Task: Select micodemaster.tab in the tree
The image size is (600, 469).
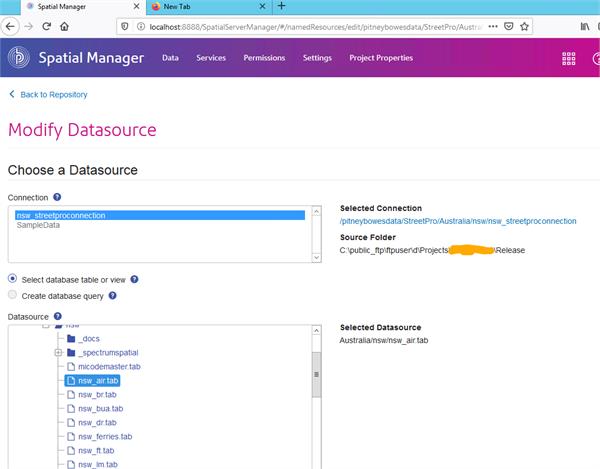Action: [x=109, y=366]
